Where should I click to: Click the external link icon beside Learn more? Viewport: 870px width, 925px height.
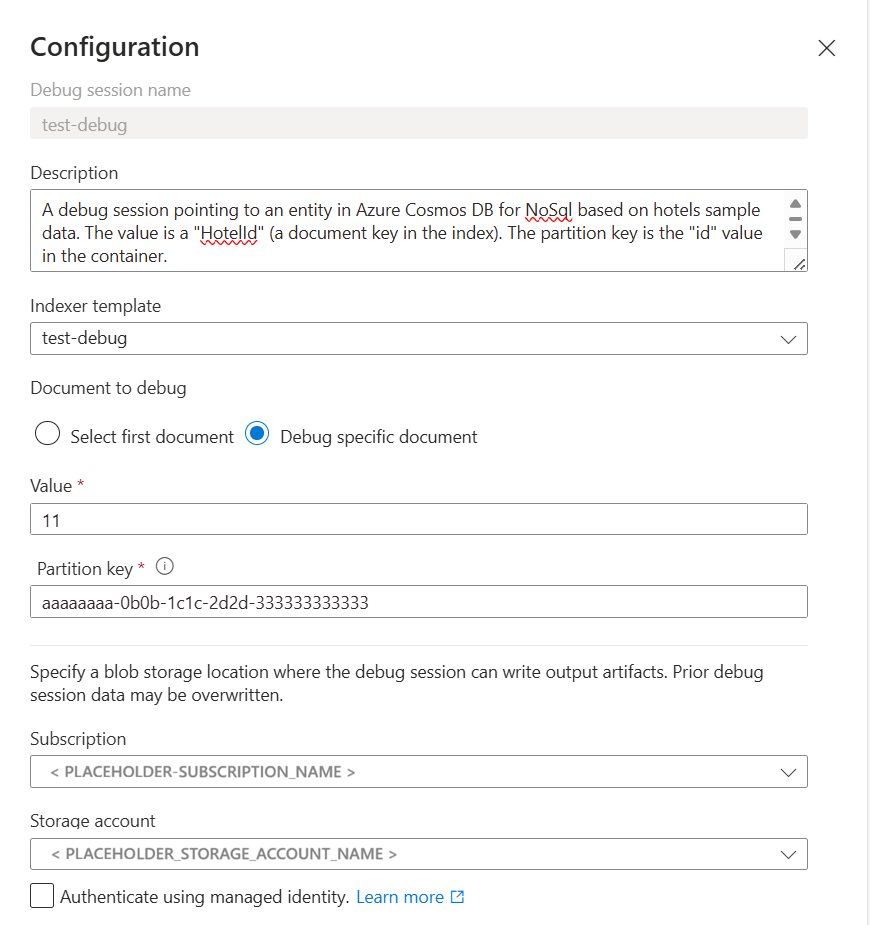tap(458, 897)
